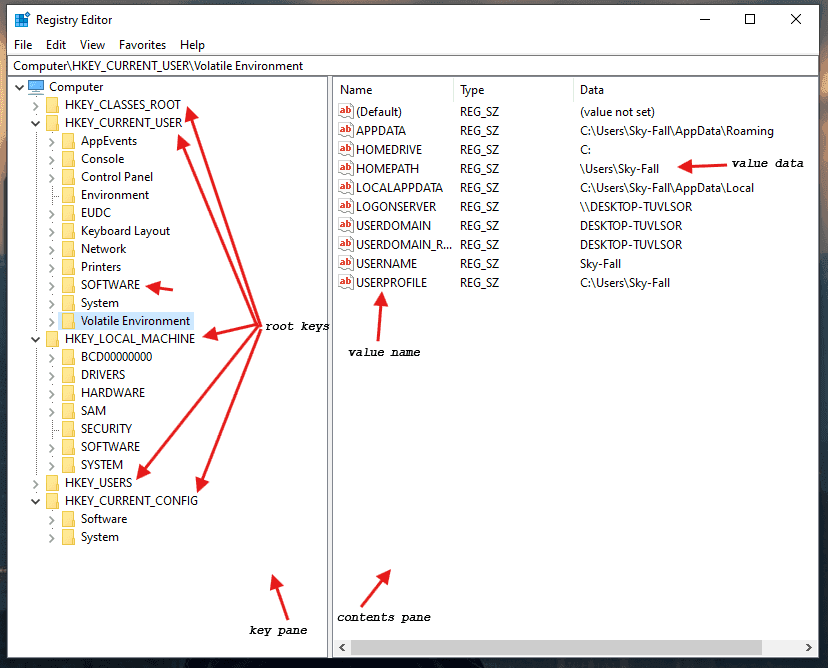
Task: Click the AppEvents folder icon
Action: click(x=68, y=141)
